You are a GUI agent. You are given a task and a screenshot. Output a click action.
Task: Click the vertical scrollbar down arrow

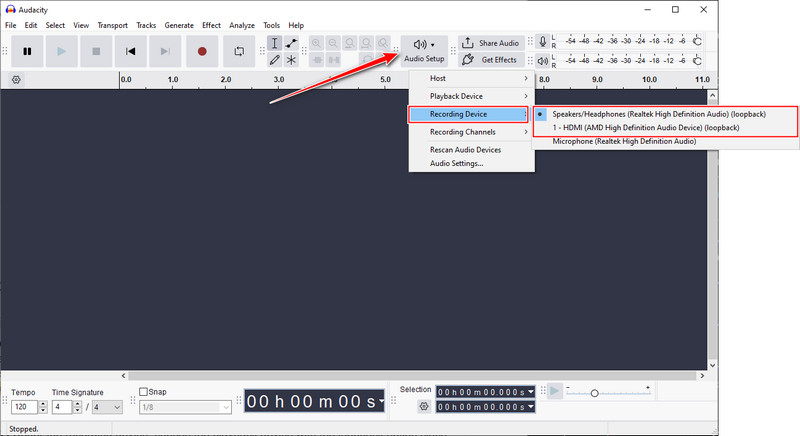(713, 365)
